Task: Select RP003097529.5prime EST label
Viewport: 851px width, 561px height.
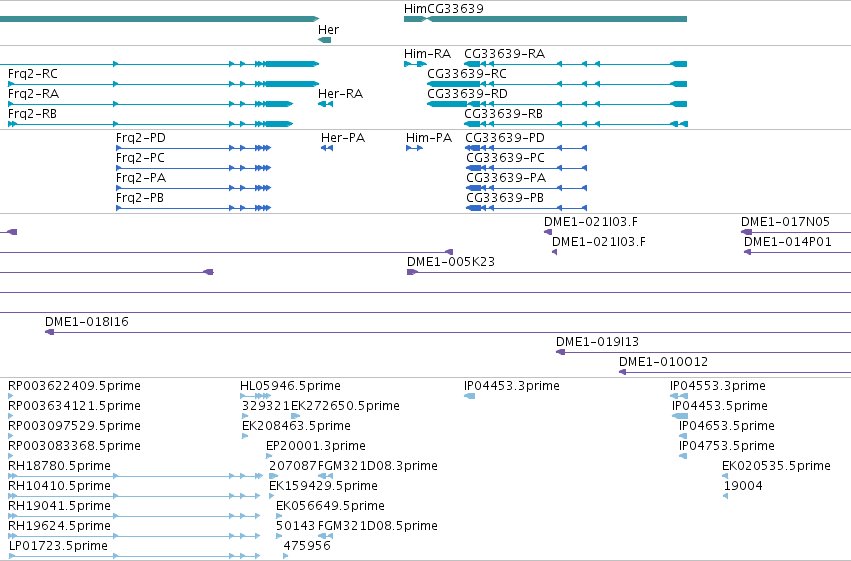Action: [74, 426]
